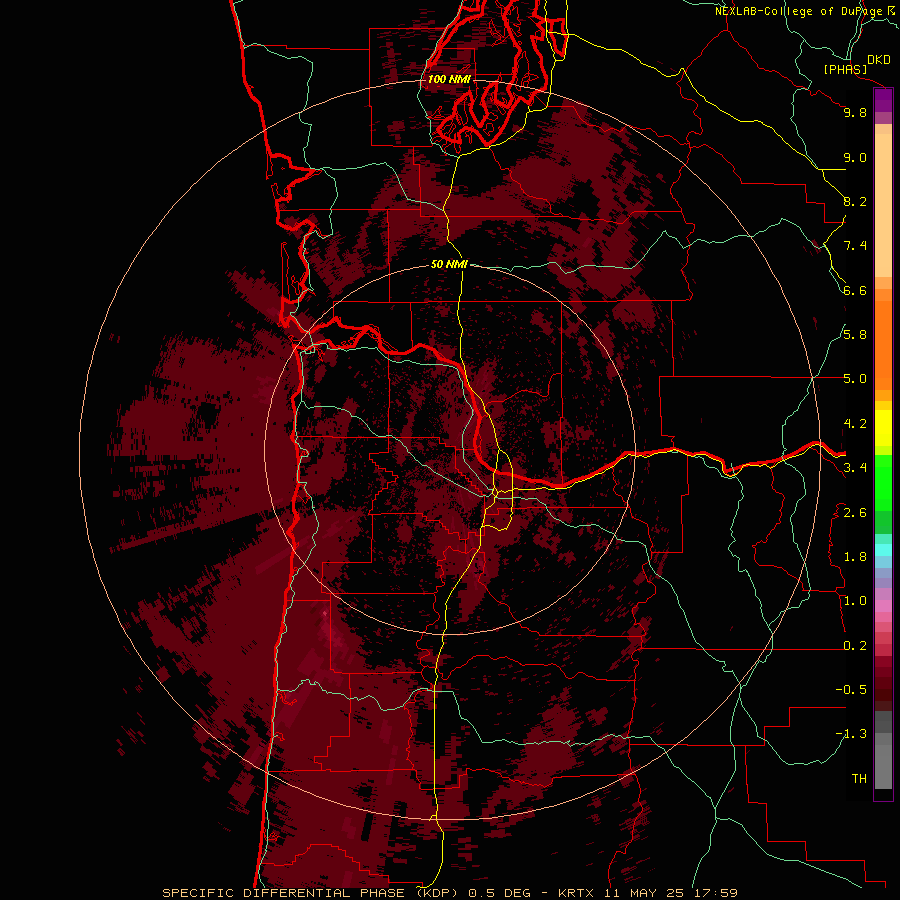Image resolution: width=900 pixels, height=900 pixels.
Task: Click the '9.8' color scale value
Action: pyautogui.click(x=855, y=112)
